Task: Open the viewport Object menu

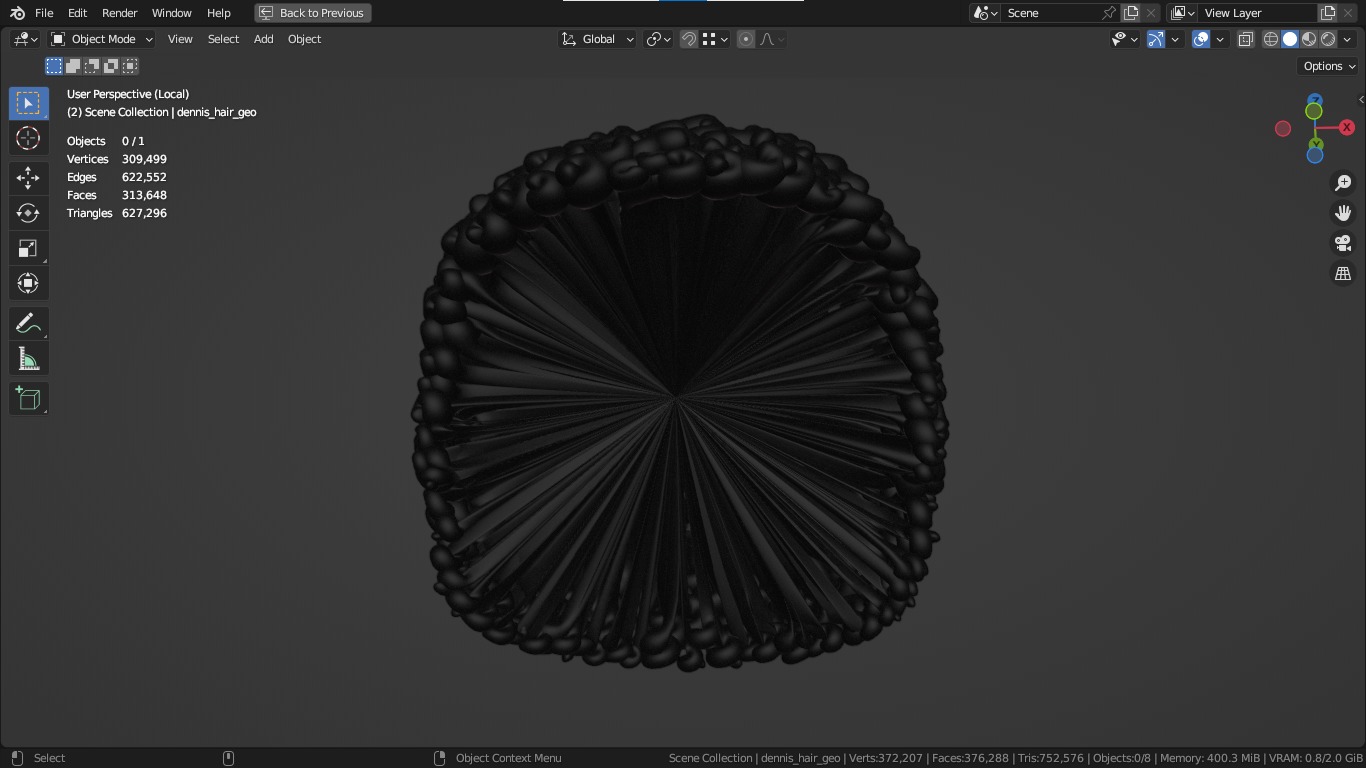Action: coord(304,39)
